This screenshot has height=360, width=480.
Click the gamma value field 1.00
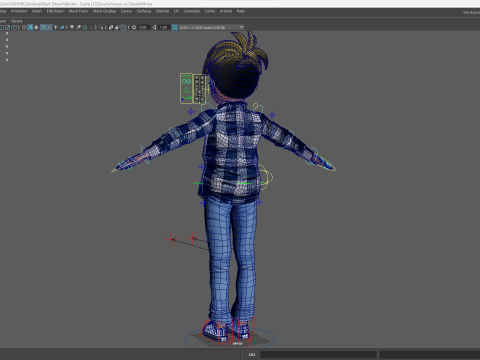pyautogui.click(x=163, y=27)
